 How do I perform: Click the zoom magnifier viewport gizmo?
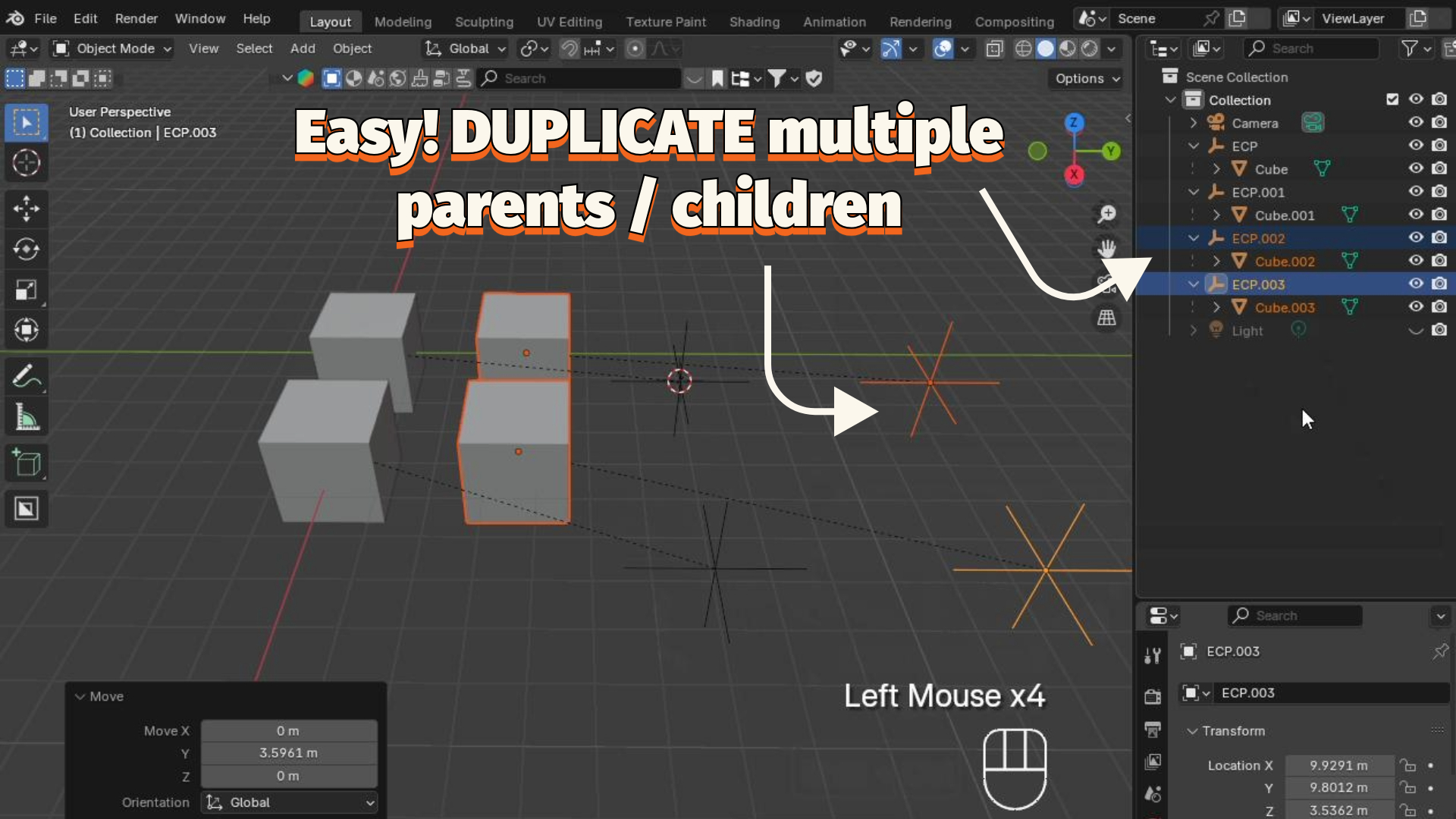coord(1107,214)
